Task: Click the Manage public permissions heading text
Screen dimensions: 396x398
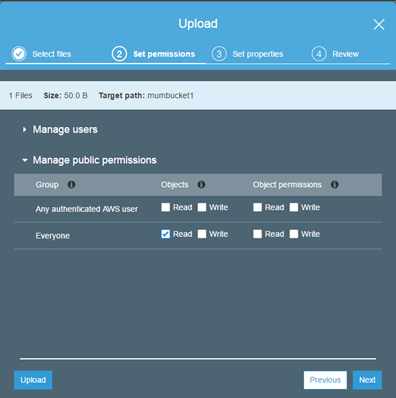Action: coord(95,160)
